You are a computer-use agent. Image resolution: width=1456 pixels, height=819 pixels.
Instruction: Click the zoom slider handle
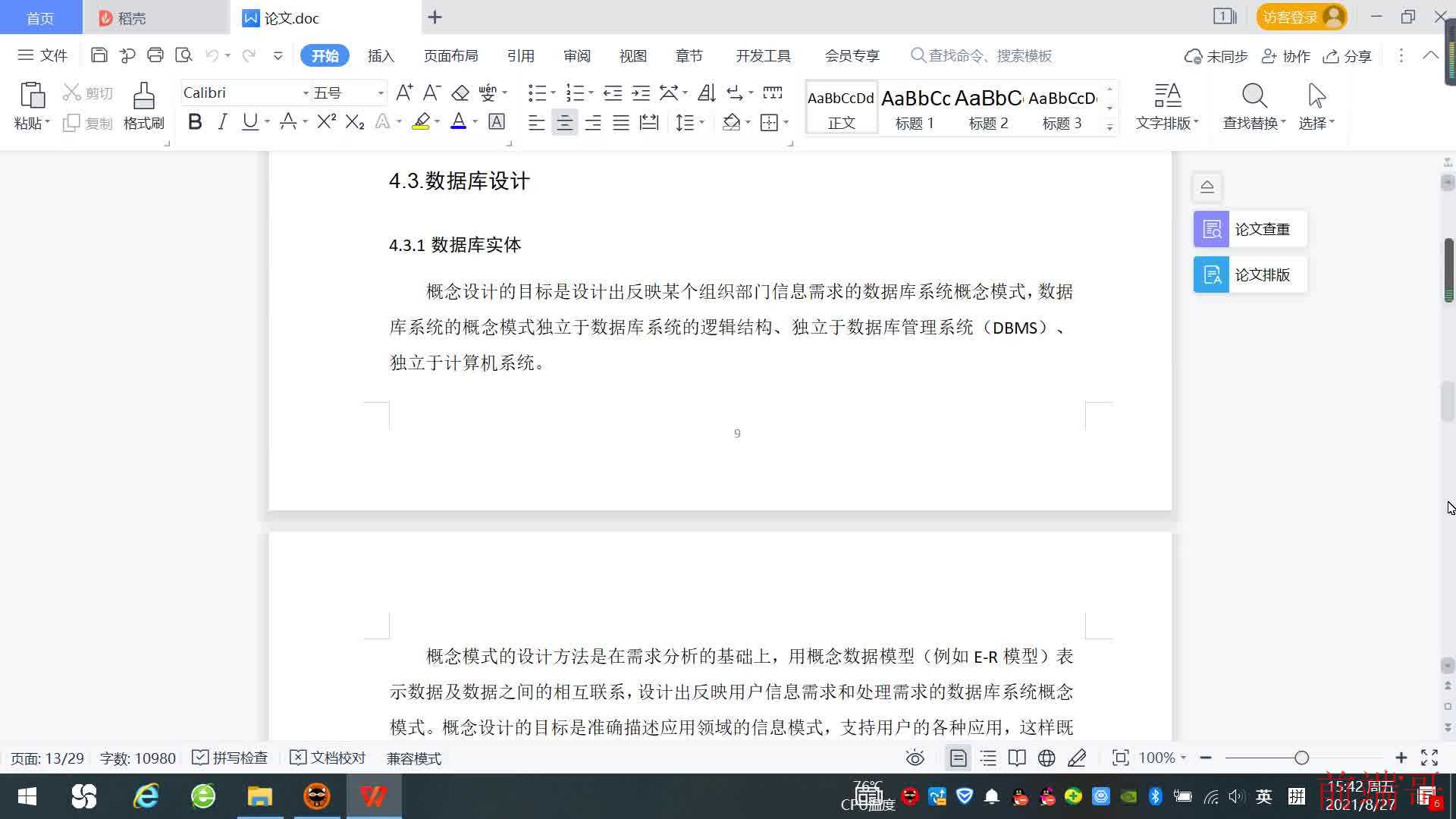pyautogui.click(x=1302, y=758)
